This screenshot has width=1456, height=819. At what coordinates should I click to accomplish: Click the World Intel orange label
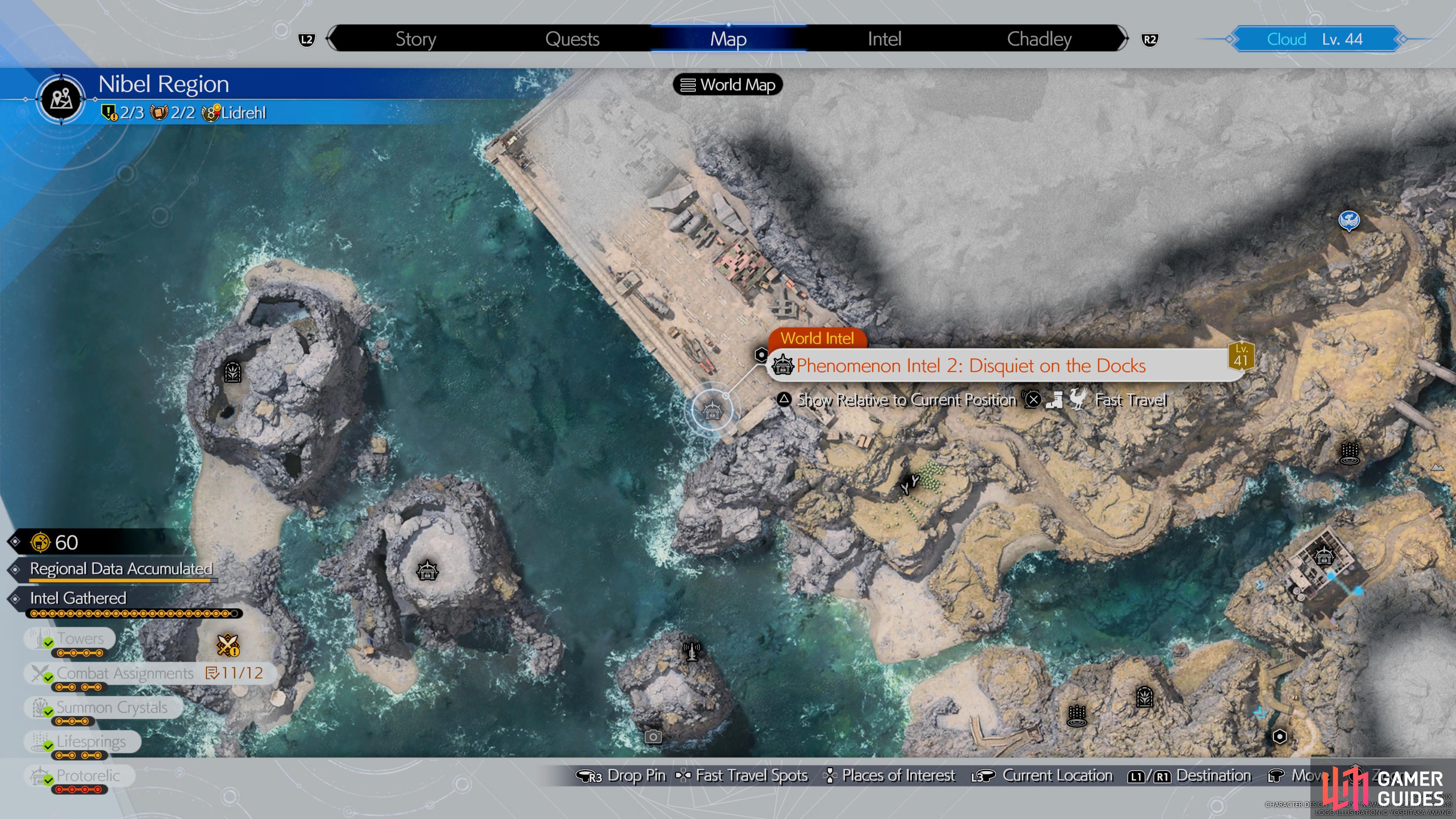(817, 338)
